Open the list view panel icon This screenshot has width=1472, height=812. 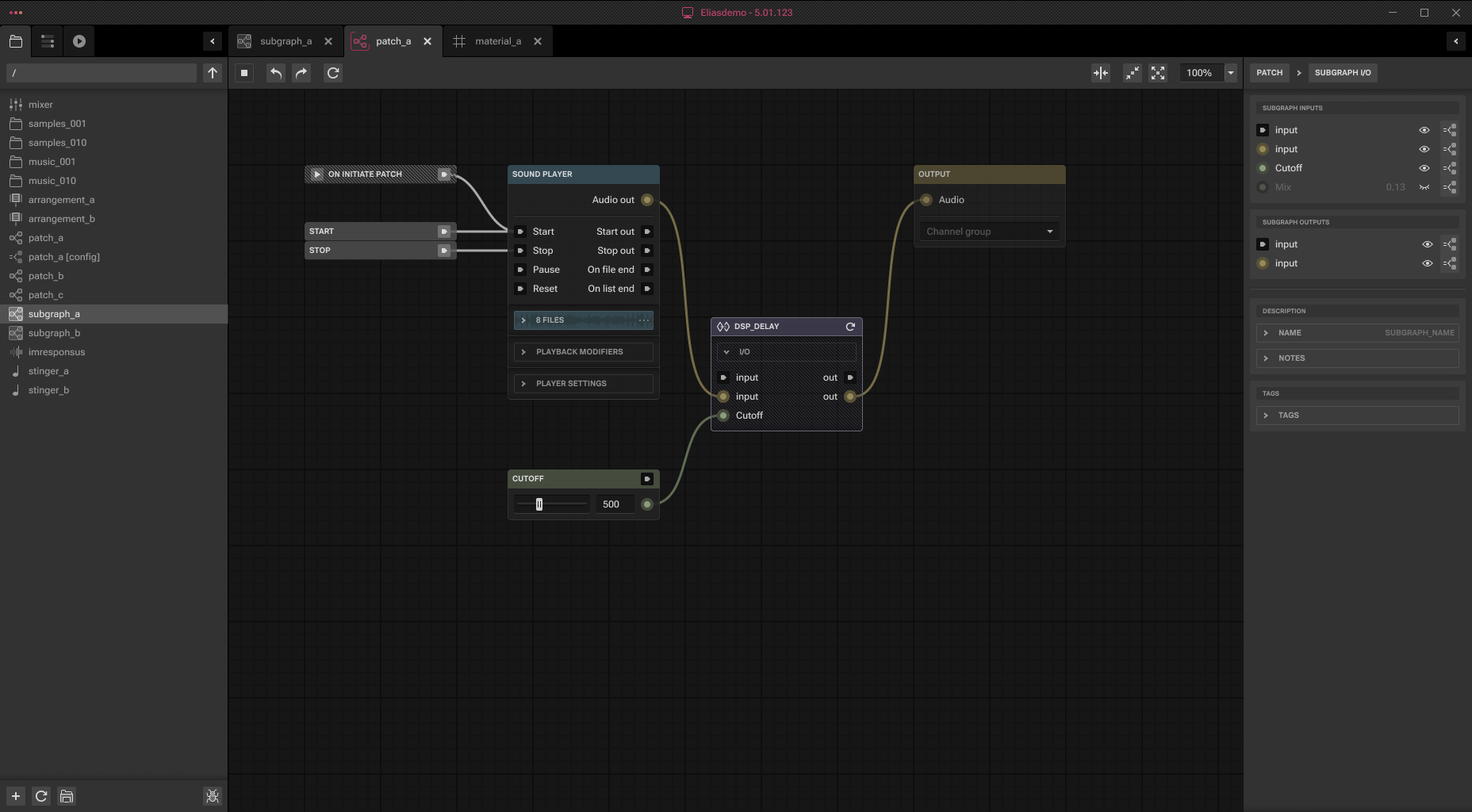tap(48, 41)
